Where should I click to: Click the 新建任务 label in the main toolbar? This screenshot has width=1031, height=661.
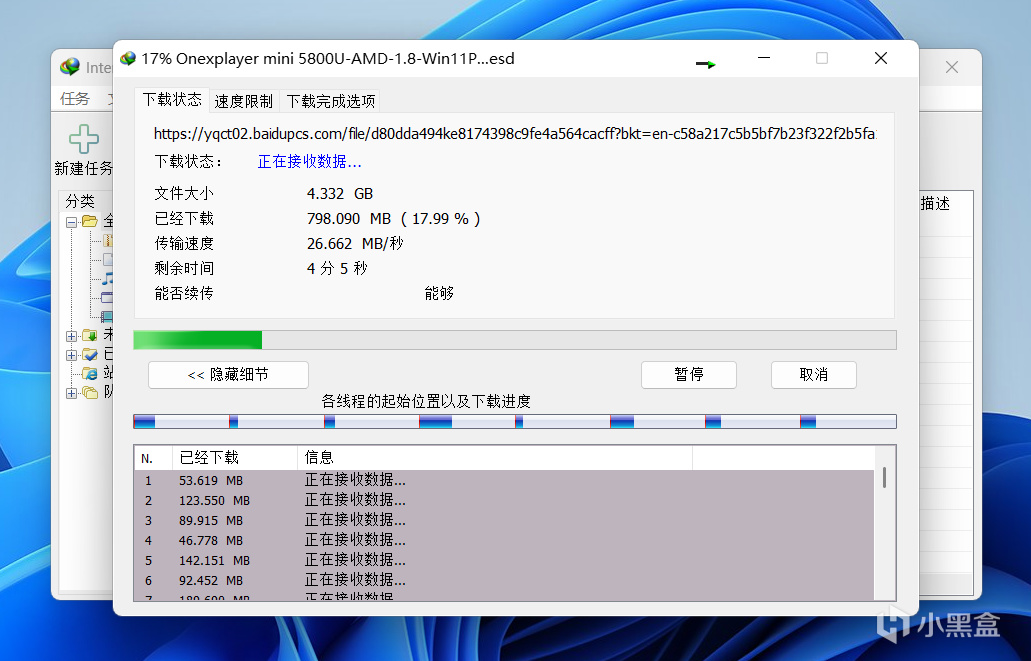click(84, 168)
